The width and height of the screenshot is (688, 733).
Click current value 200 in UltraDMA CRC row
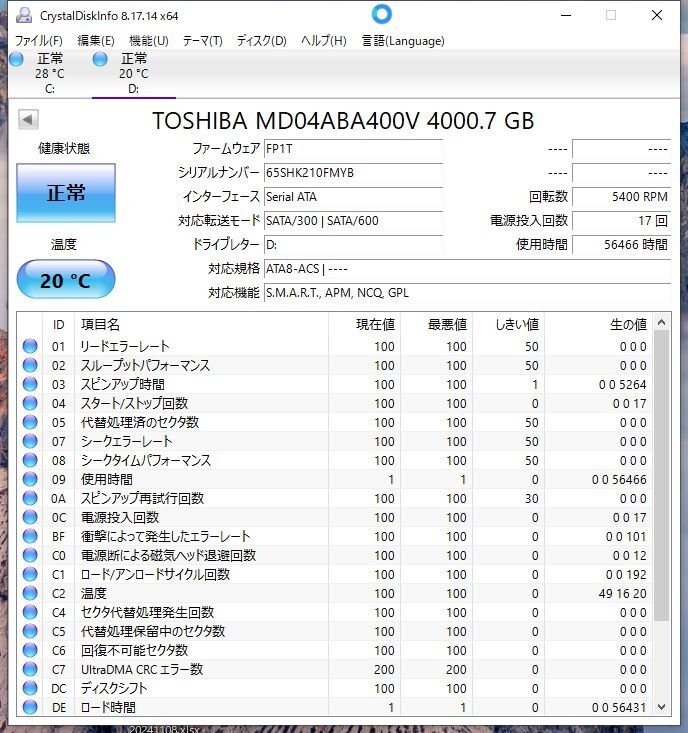(x=384, y=669)
